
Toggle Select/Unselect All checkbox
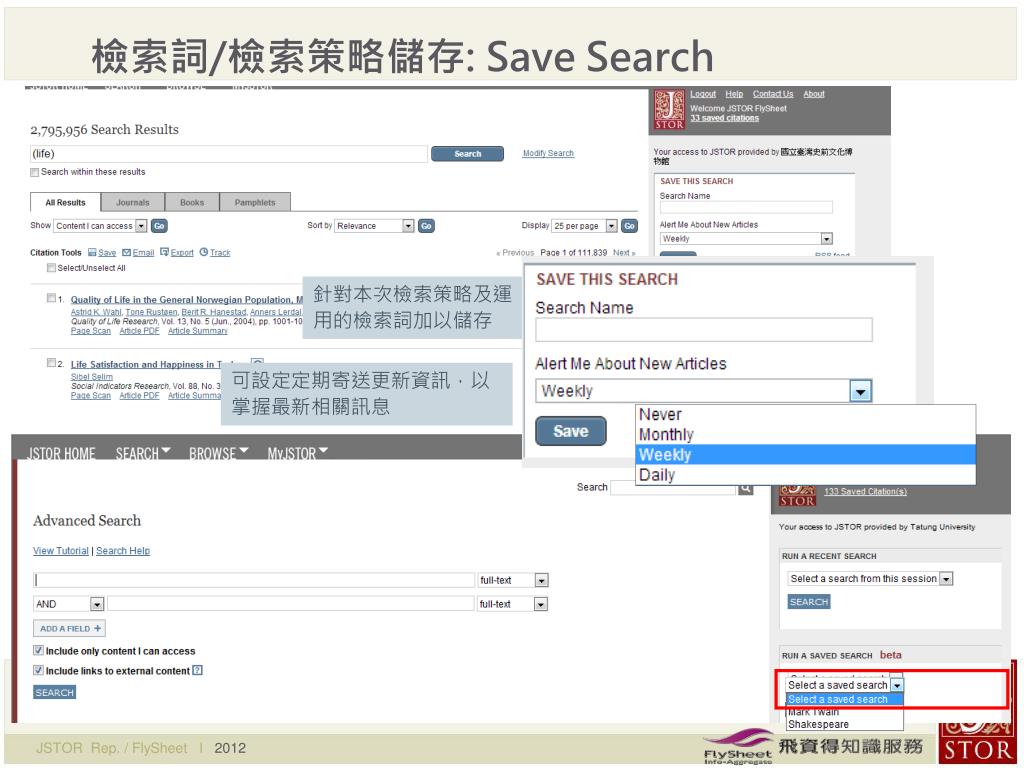[52, 268]
